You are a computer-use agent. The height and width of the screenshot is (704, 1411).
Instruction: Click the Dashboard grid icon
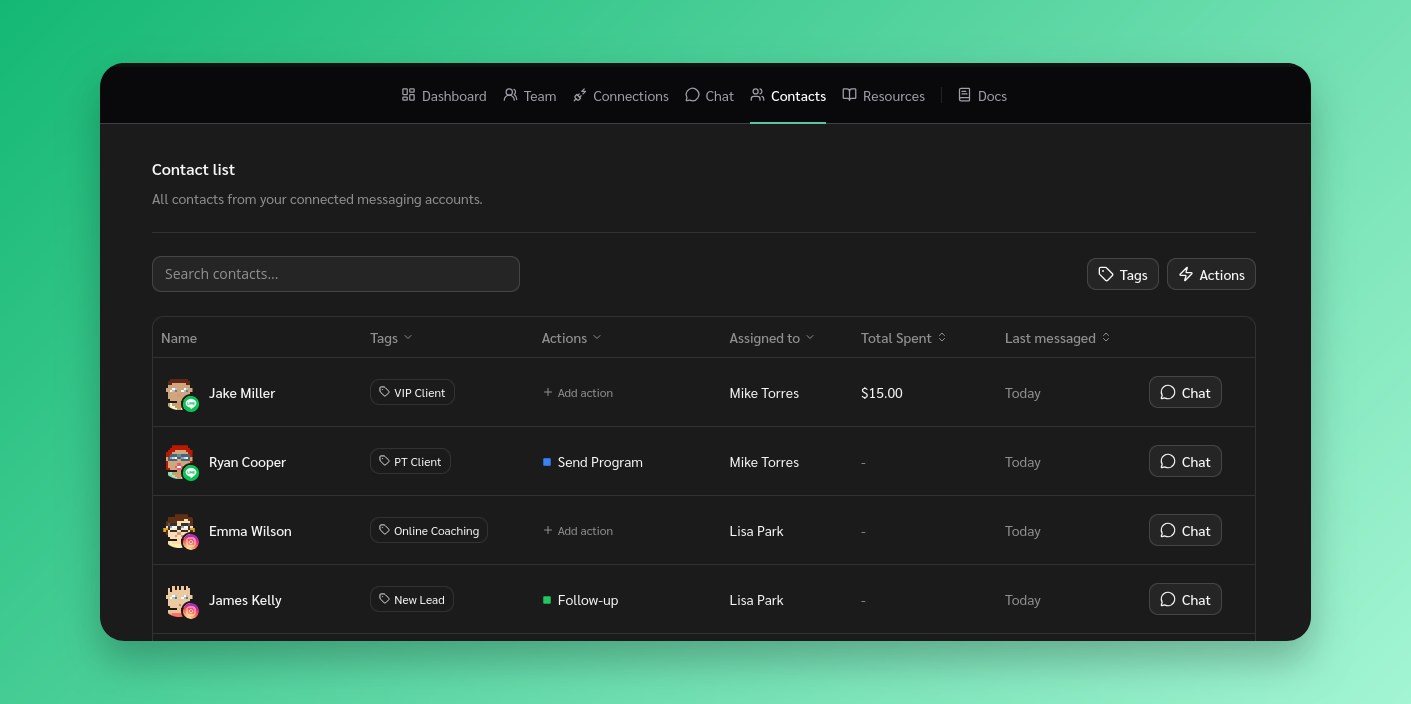click(x=408, y=95)
